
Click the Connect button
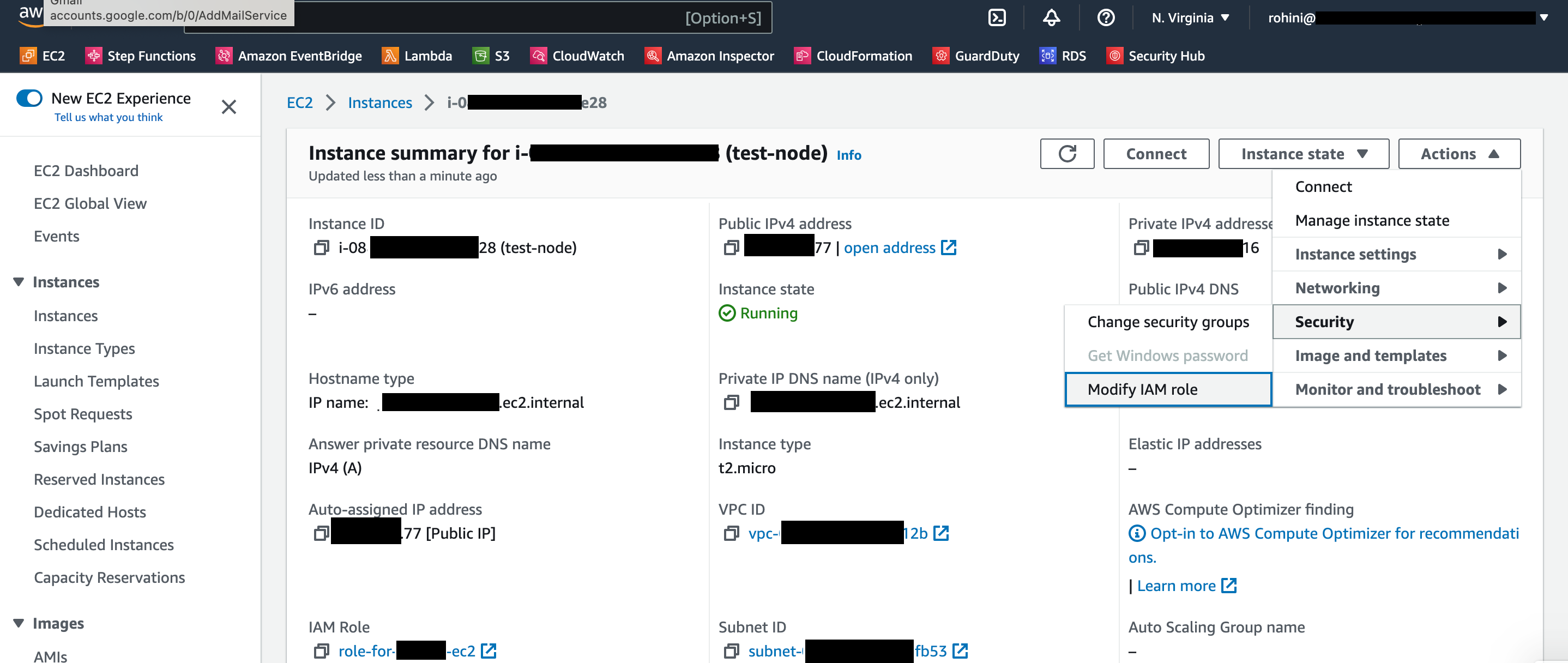(1157, 154)
